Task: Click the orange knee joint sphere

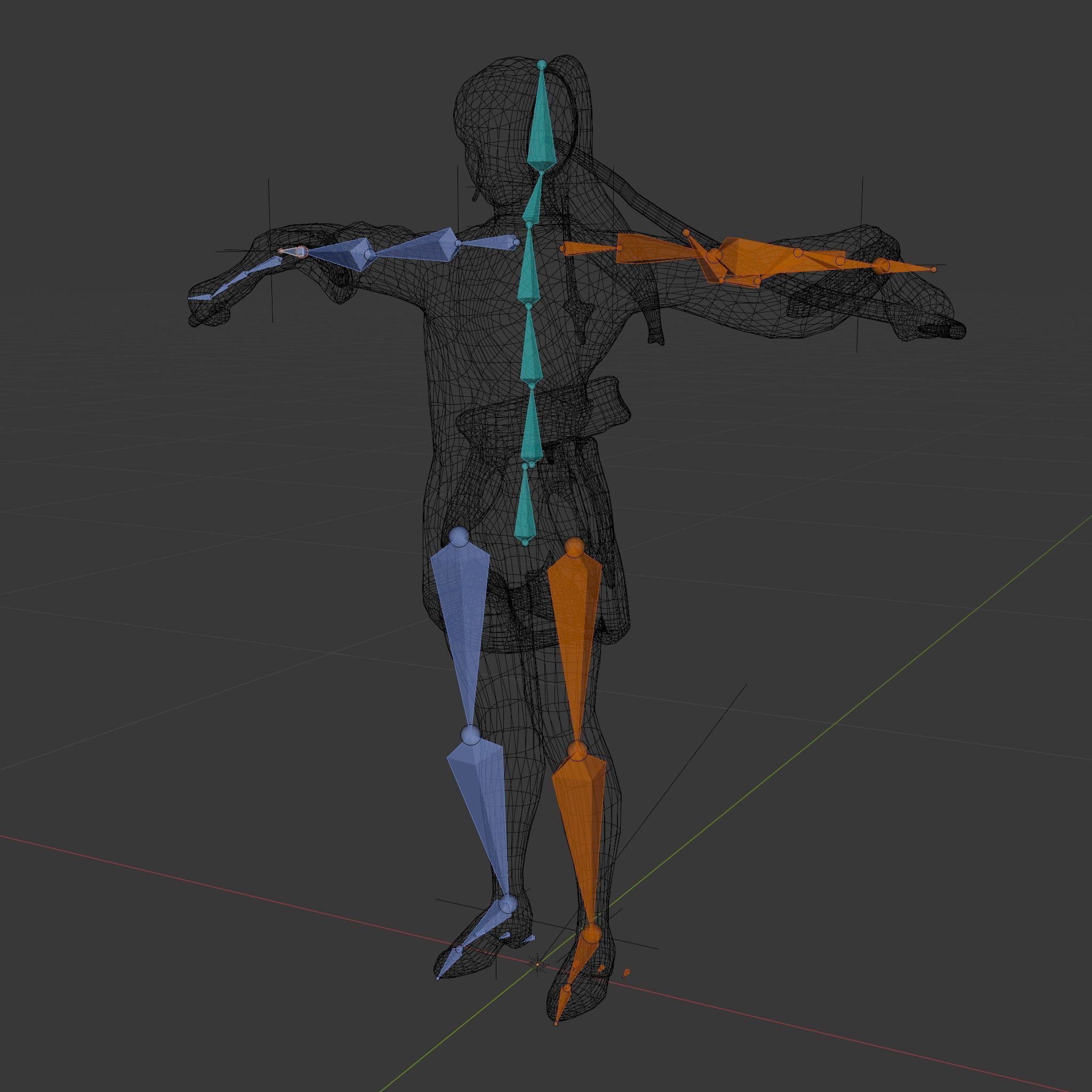Action: pyautogui.click(x=577, y=751)
